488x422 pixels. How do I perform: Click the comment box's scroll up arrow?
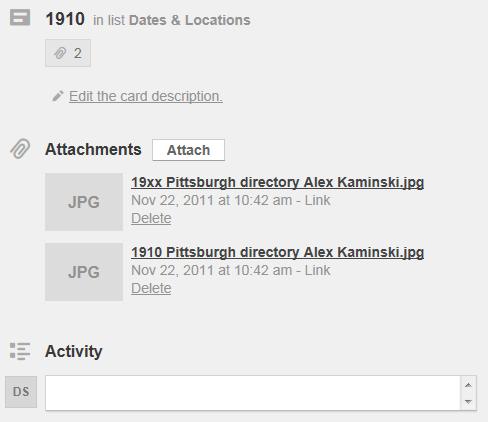click(x=468, y=385)
